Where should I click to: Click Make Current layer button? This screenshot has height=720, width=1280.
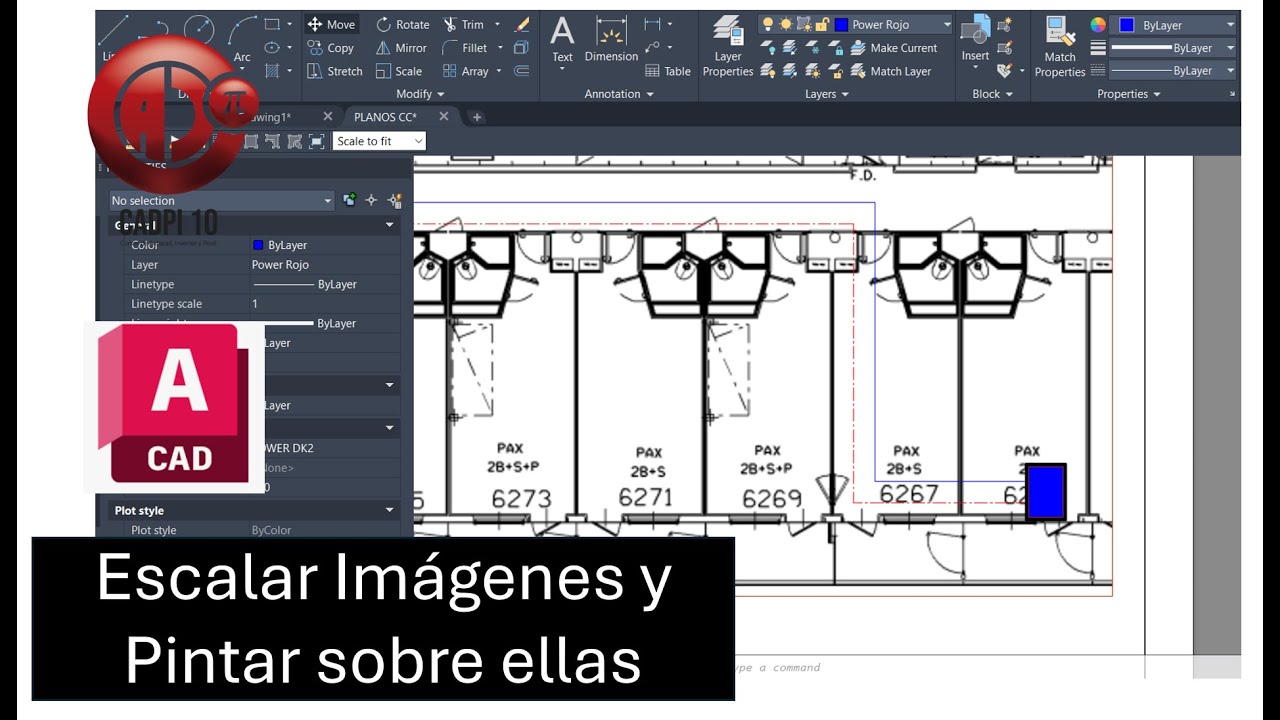pos(894,48)
